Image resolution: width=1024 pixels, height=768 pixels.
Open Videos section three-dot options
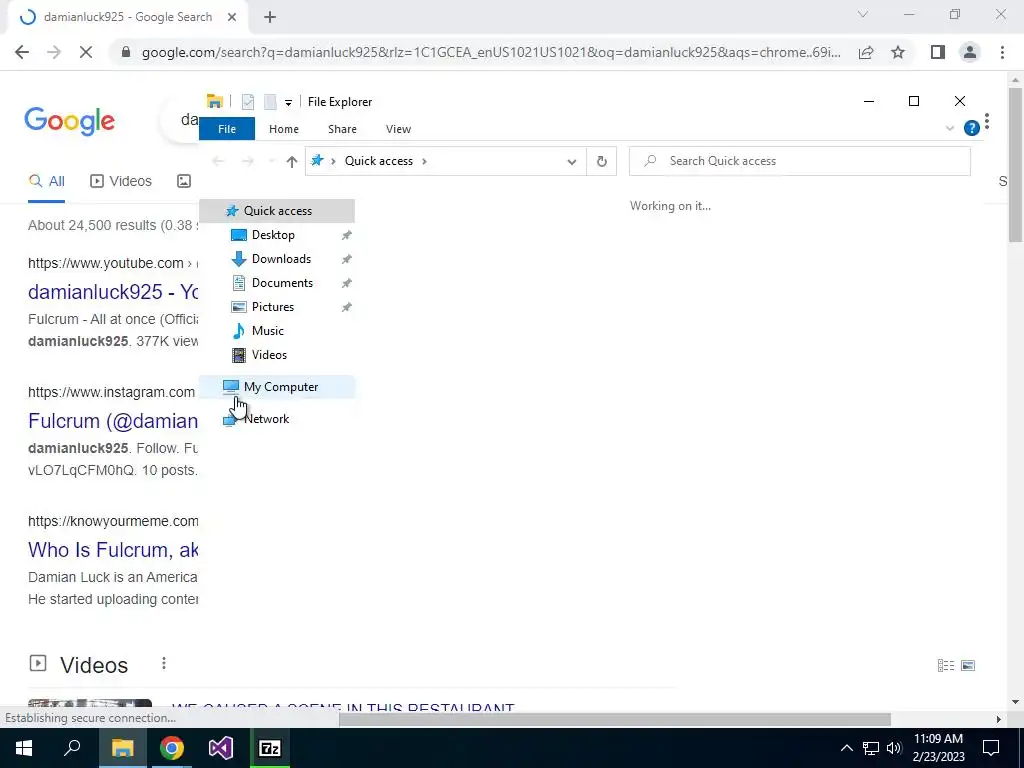[x=164, y=664]
